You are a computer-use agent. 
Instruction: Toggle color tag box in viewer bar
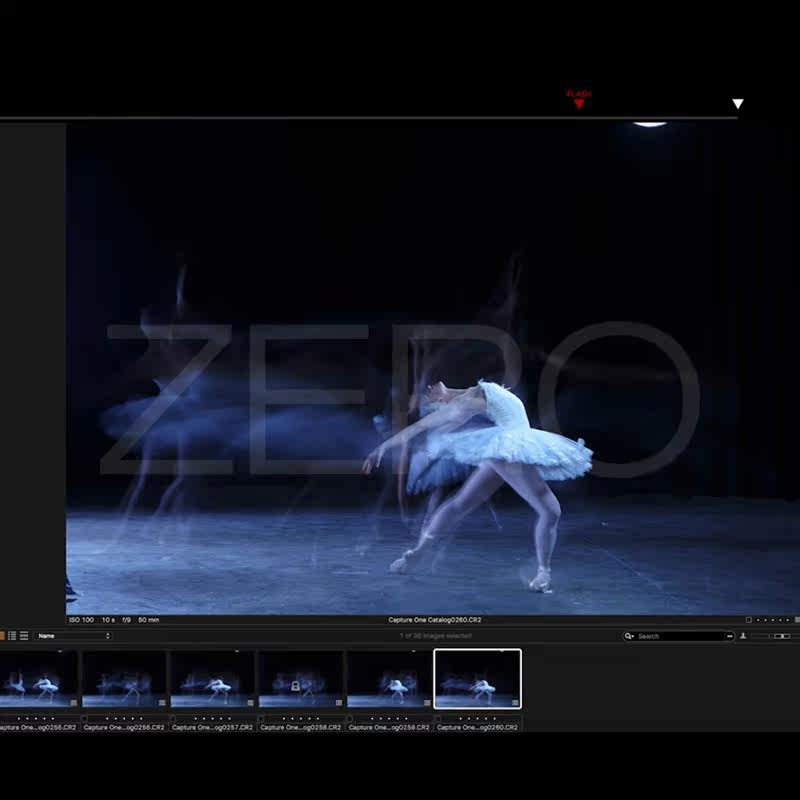tap(748, 620)
